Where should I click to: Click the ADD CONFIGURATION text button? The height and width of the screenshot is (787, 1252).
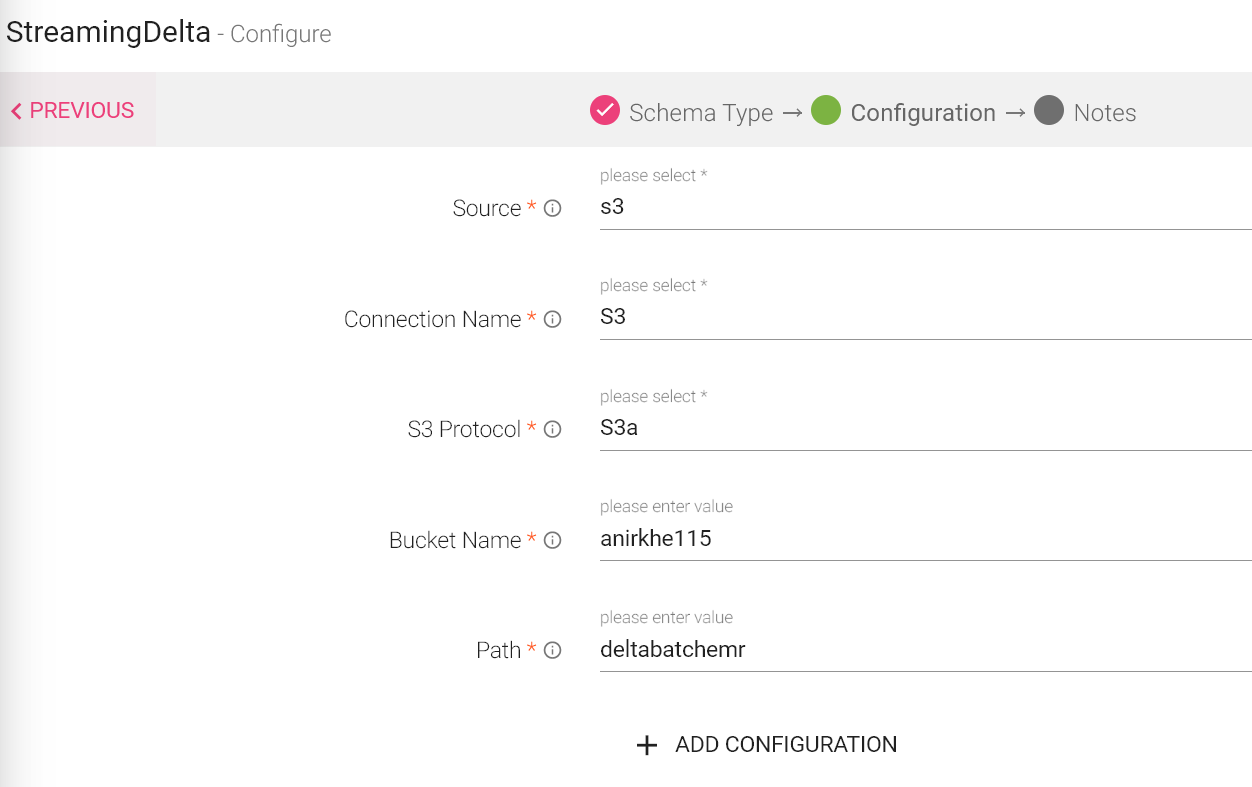coord(785,745)
